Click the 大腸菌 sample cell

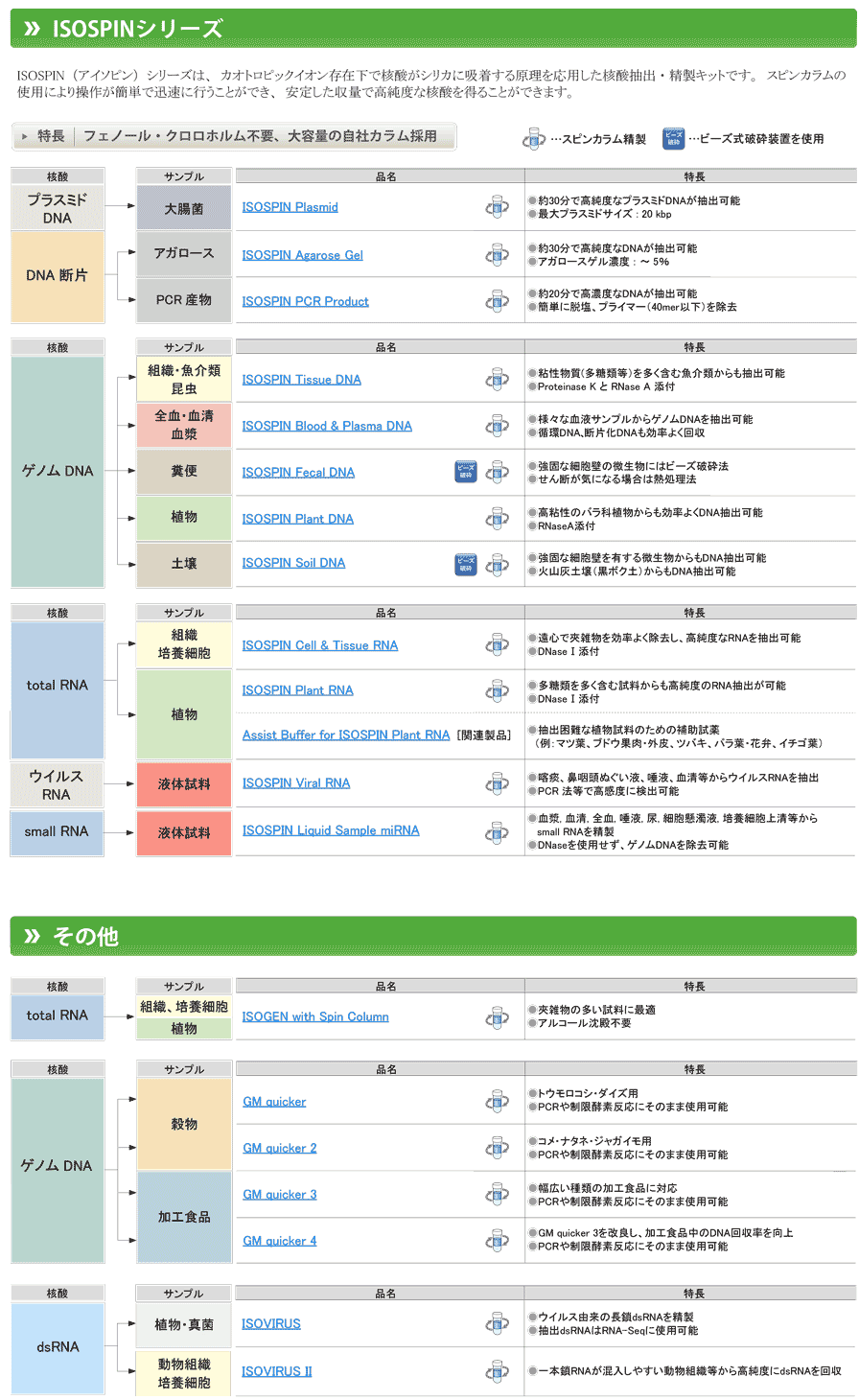184,208
